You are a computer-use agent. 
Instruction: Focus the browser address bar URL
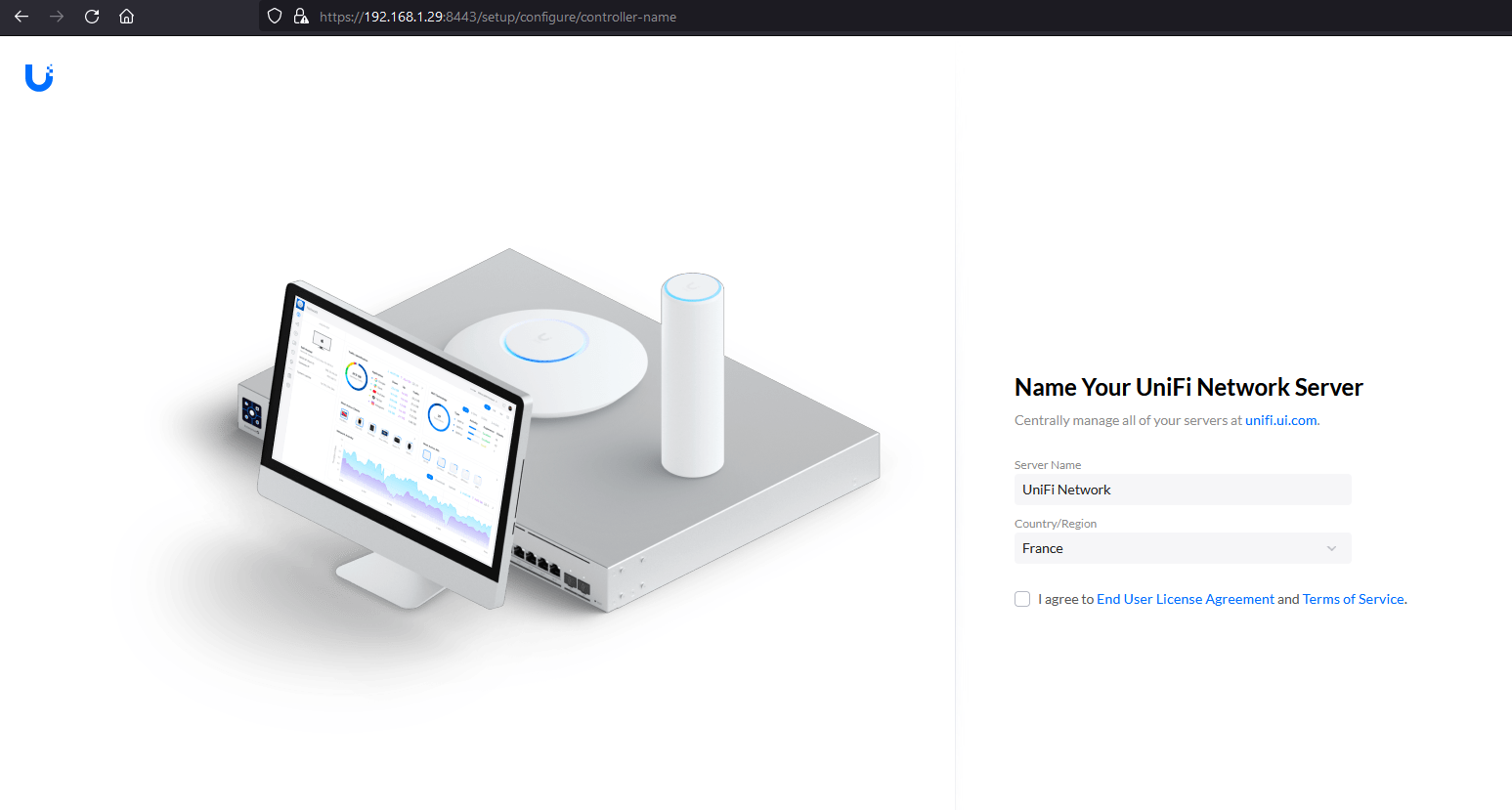pos(497,17)
